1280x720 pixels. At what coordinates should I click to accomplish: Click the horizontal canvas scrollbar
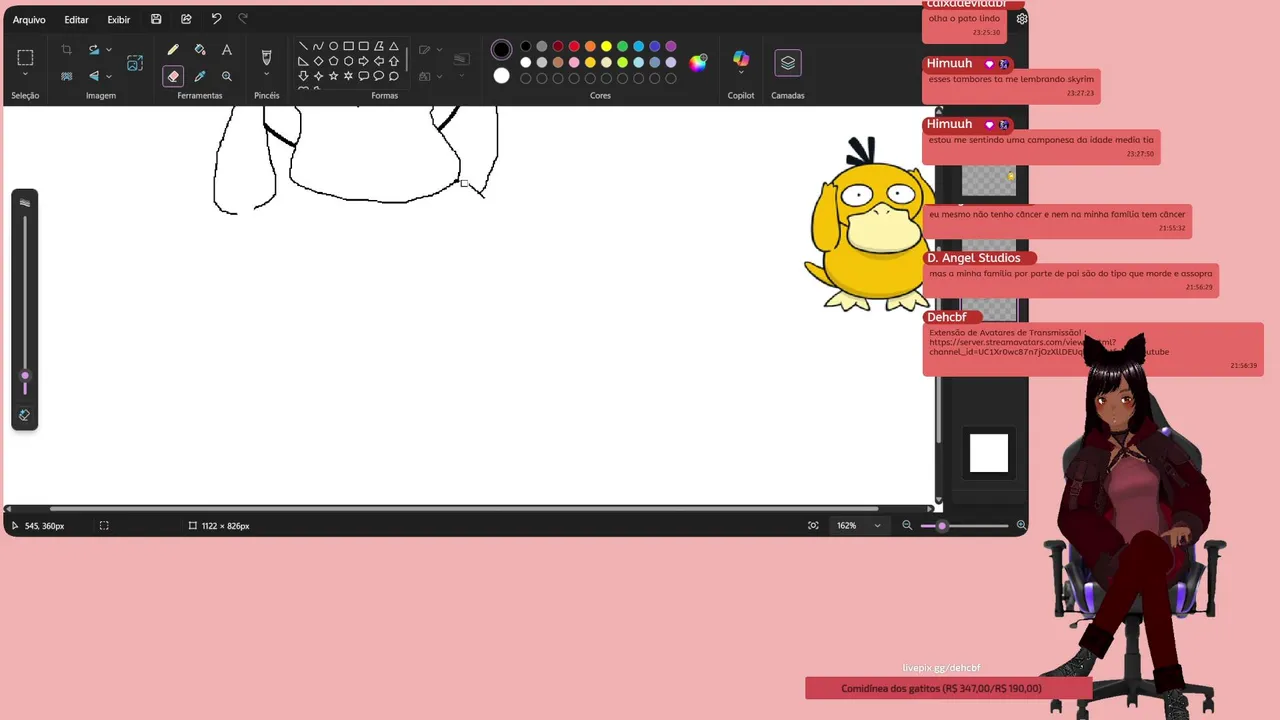463,509
